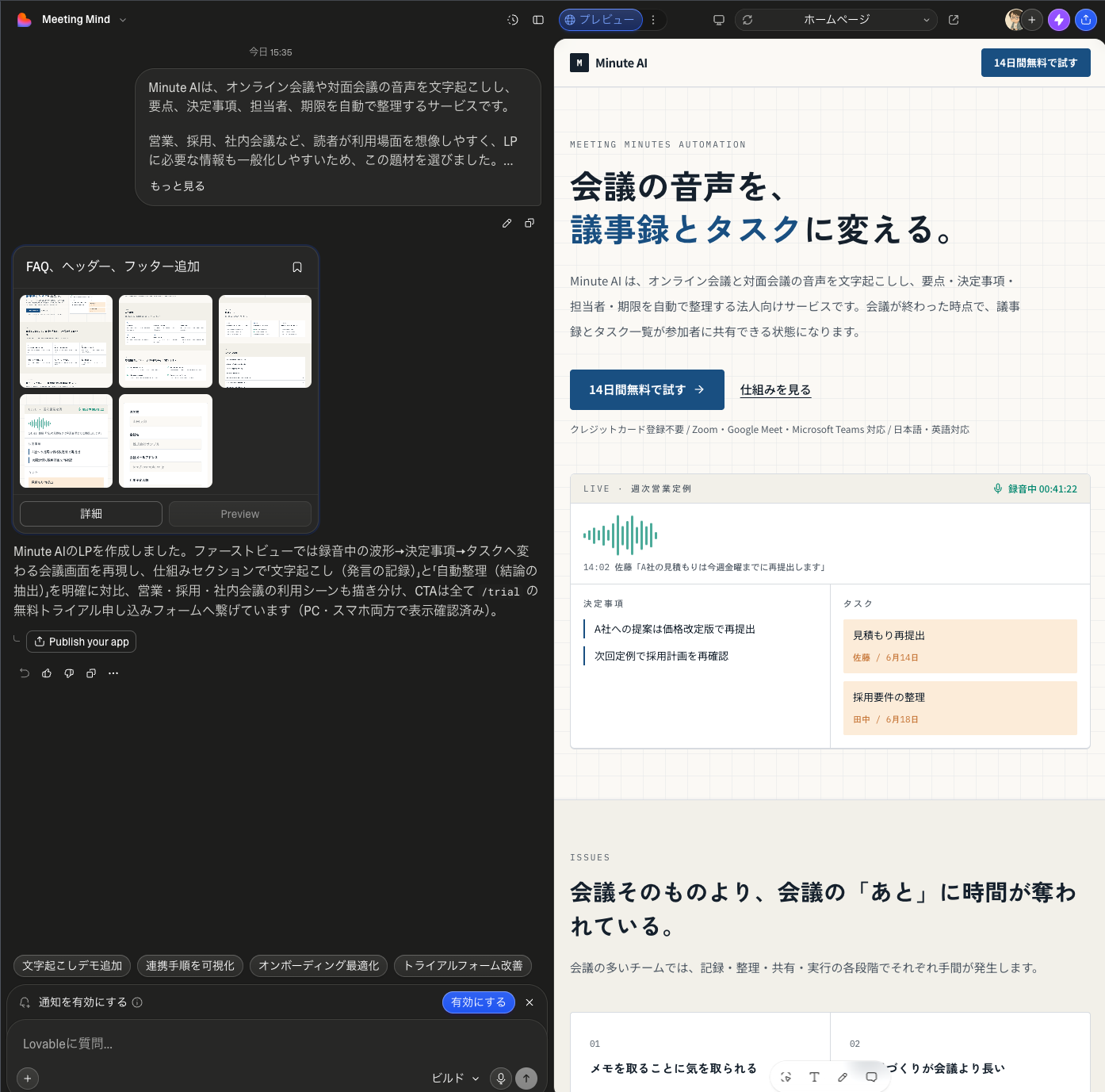Select the 文字起こしデモ追加 suggestion

tap(72, 966)
